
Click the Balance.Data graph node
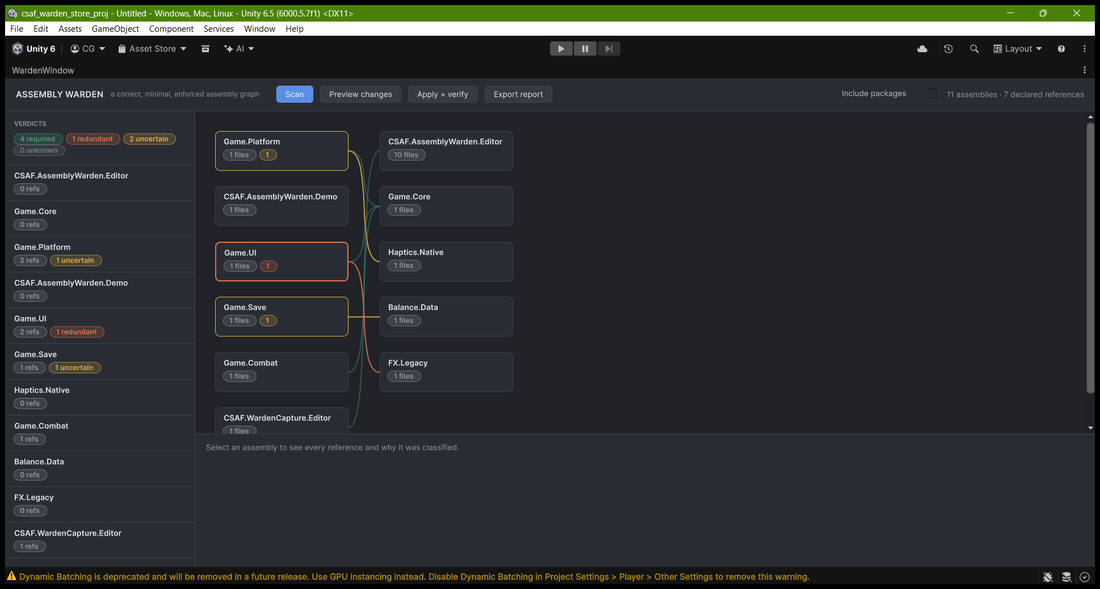[x=446, y=316]
